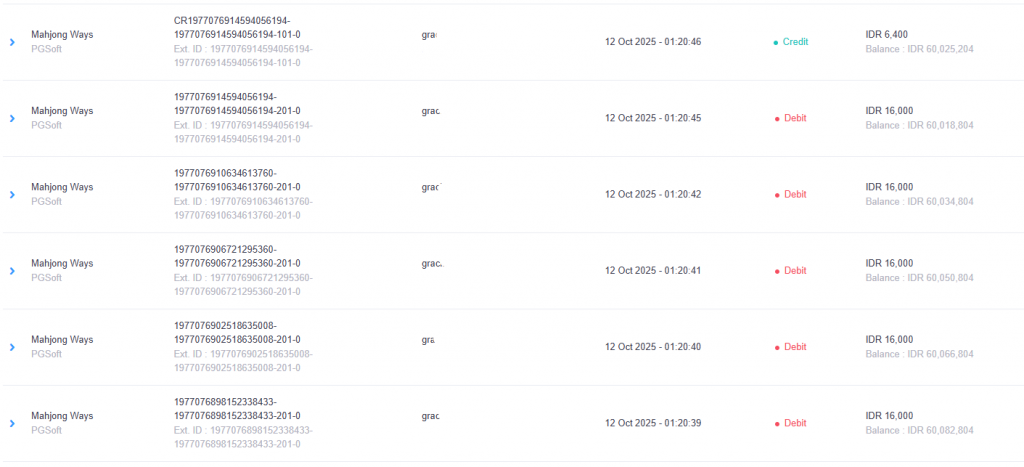Open details chevron for the 01:20:41 row
Image resolution: width=1024 pixels, height=467 pixels.
12,270
